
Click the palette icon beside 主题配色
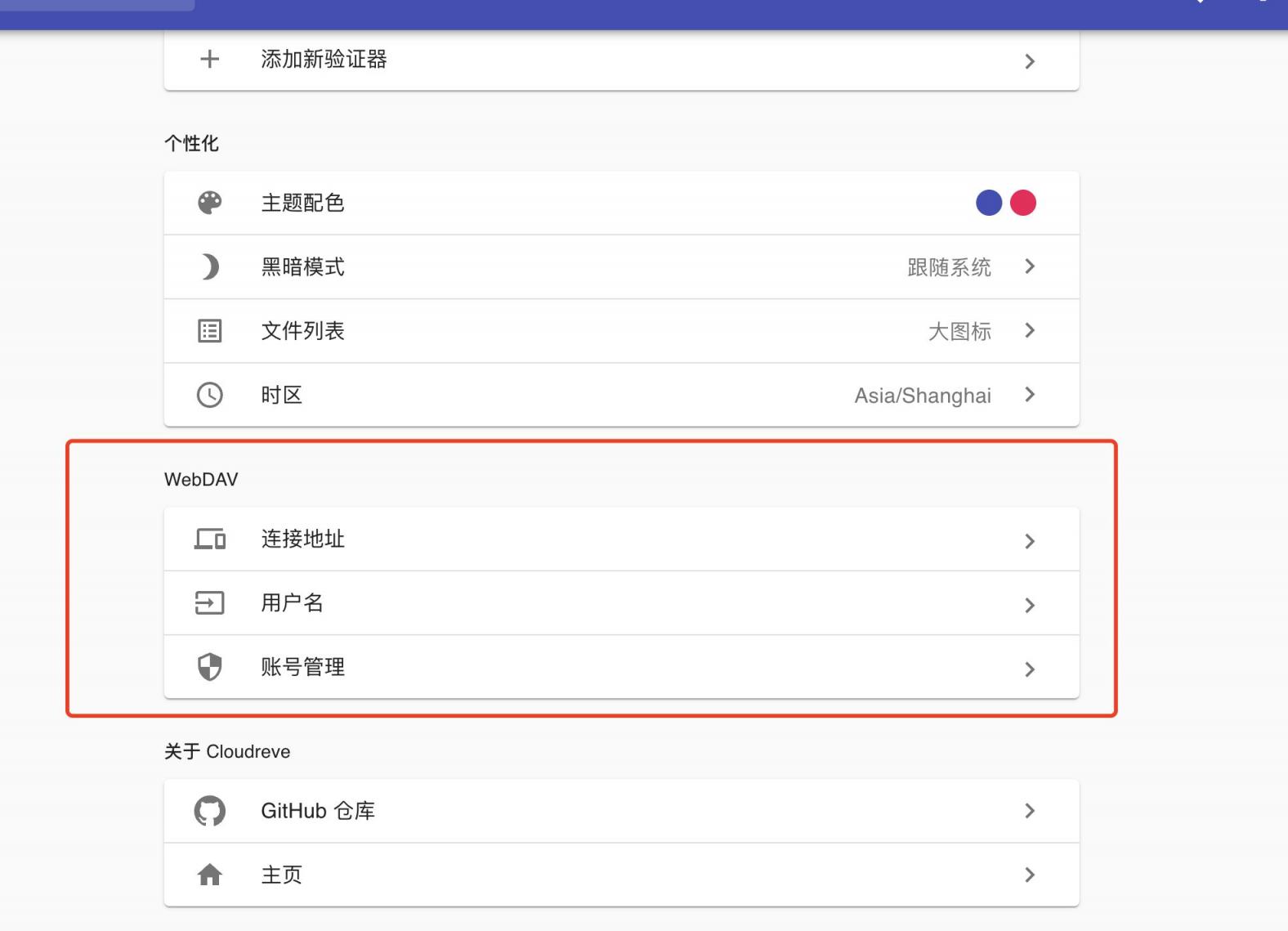point(210,203)
